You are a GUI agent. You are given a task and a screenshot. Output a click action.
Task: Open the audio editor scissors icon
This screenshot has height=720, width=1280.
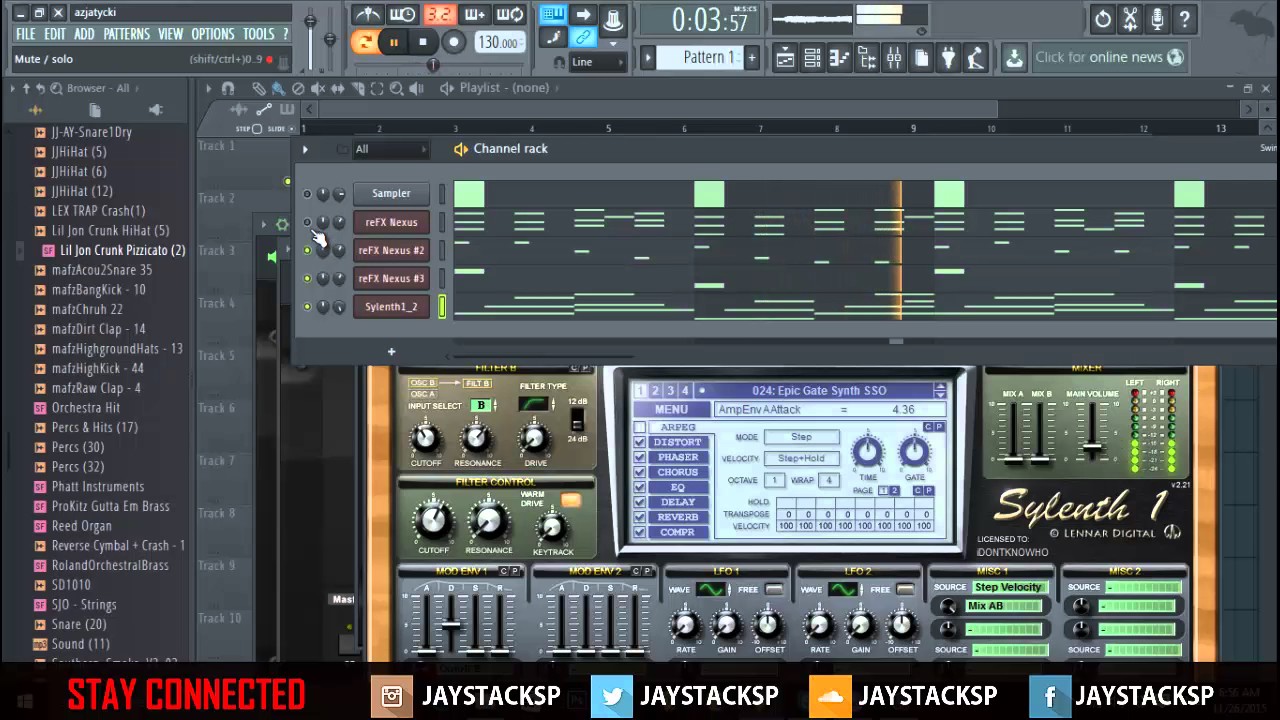1130,19
